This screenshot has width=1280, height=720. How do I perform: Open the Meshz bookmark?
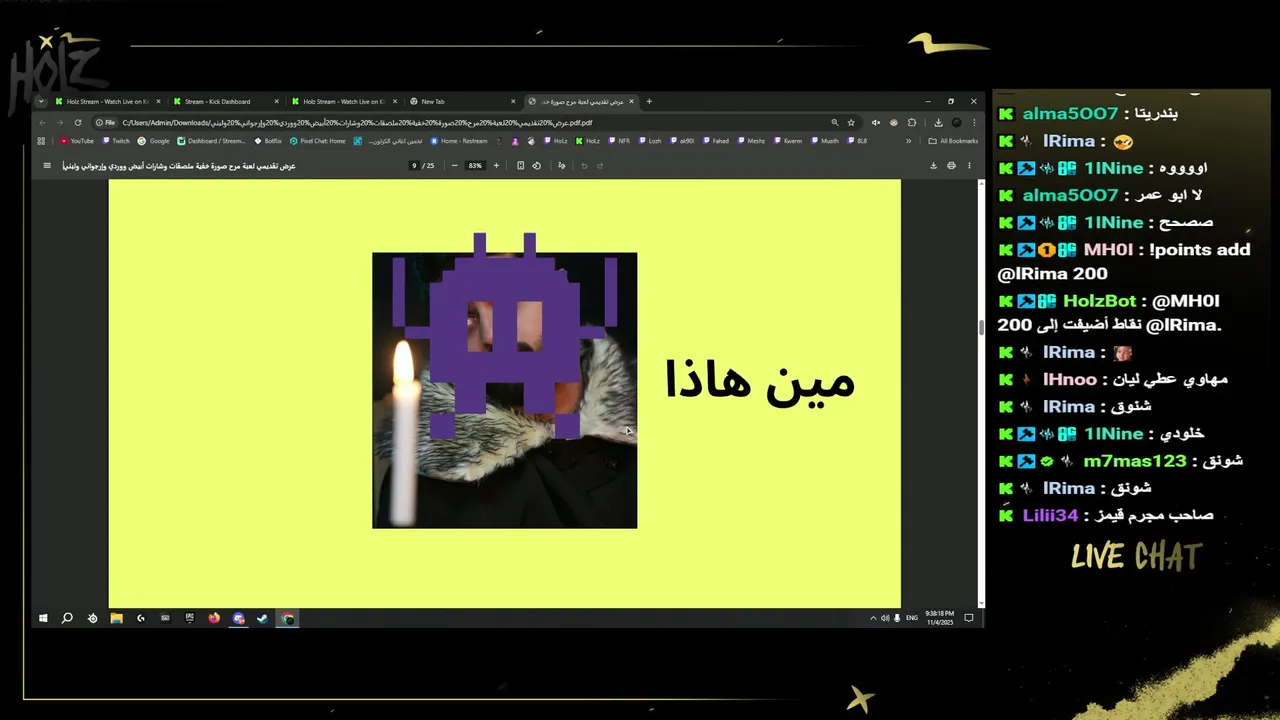(751, 141)
